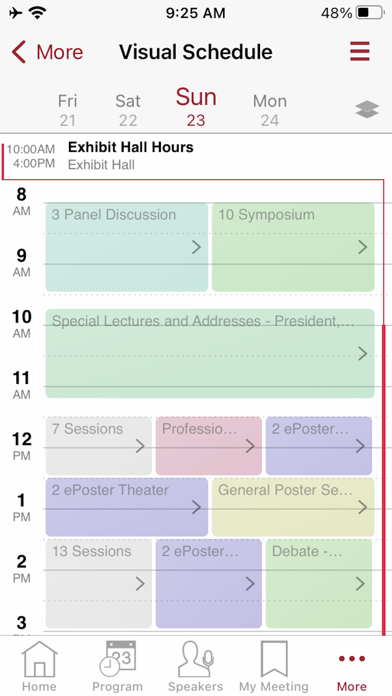Select the Fri 21 day tab
This screenshot has height=696, width=392.
(67, 110)
